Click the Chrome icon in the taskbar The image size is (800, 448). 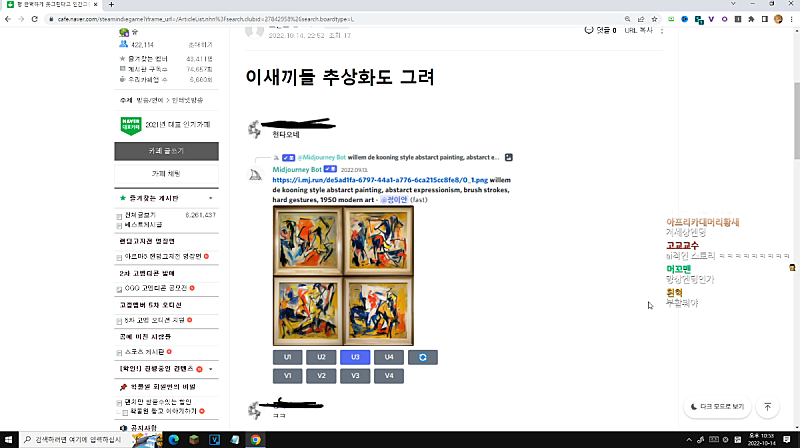255,439
